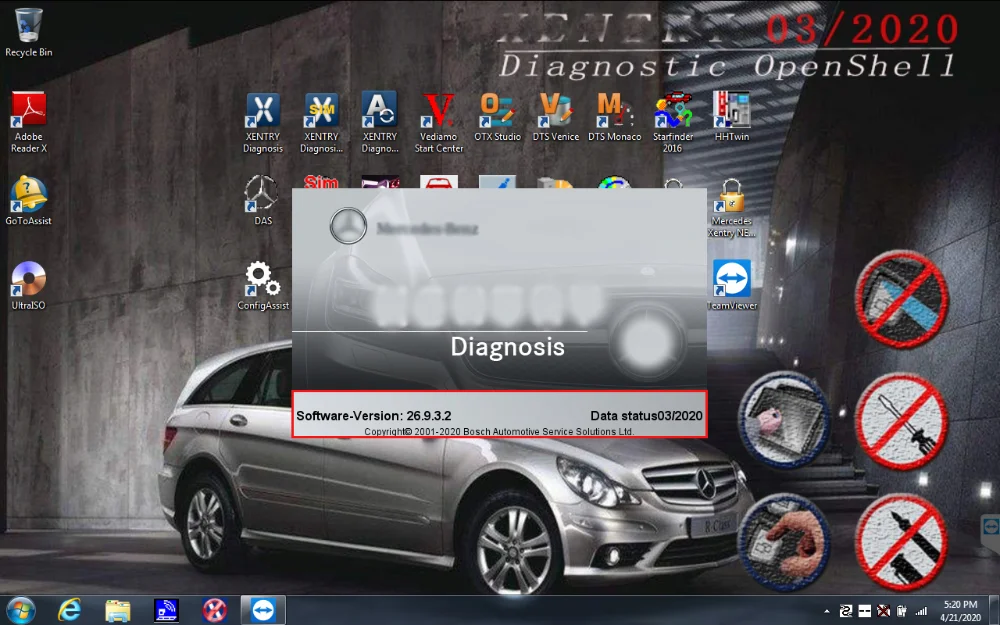
Task: Open Windows Explorer folder in the taskbar
Action: pyautogui.click(x=118, y=611)
